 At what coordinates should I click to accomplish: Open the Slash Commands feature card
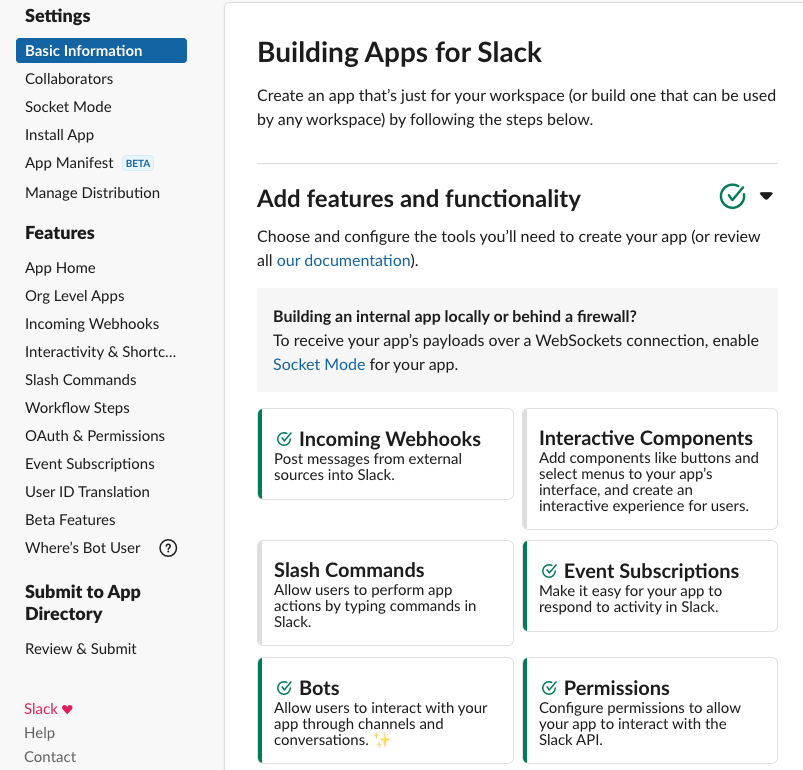point(386,593)
